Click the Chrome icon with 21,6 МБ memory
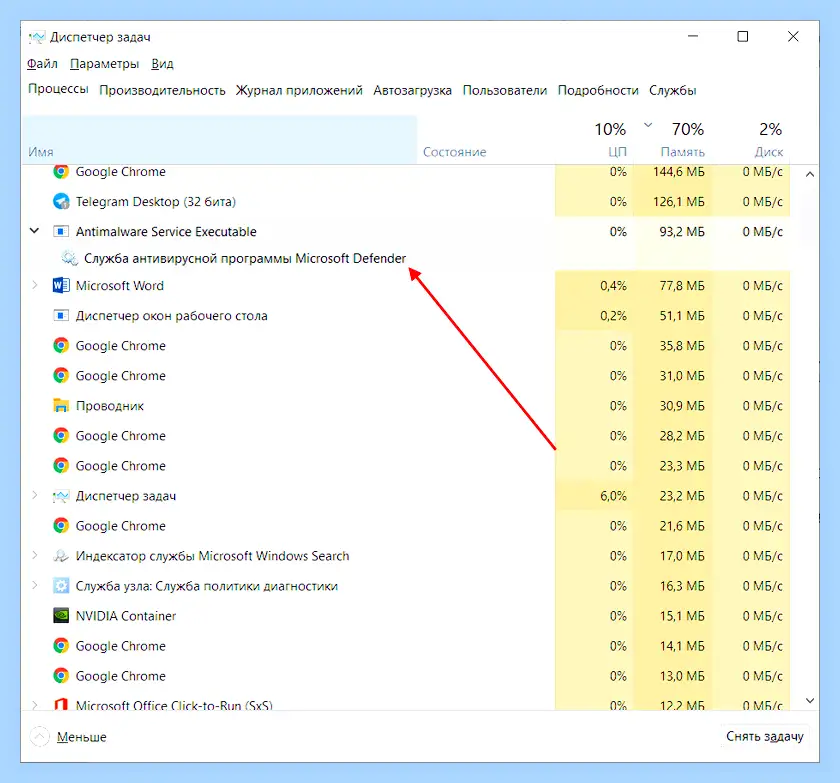This screenshot has height=783, width=840. pyautogui.click(x=61, y=525)
